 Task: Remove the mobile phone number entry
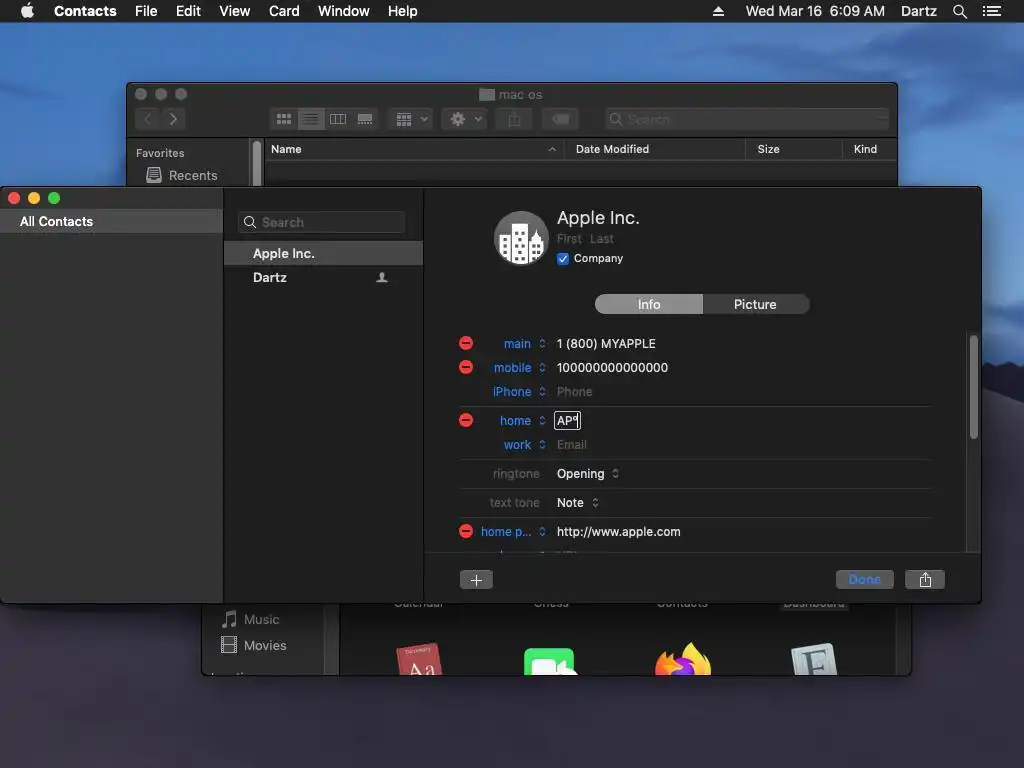point(466,367)
